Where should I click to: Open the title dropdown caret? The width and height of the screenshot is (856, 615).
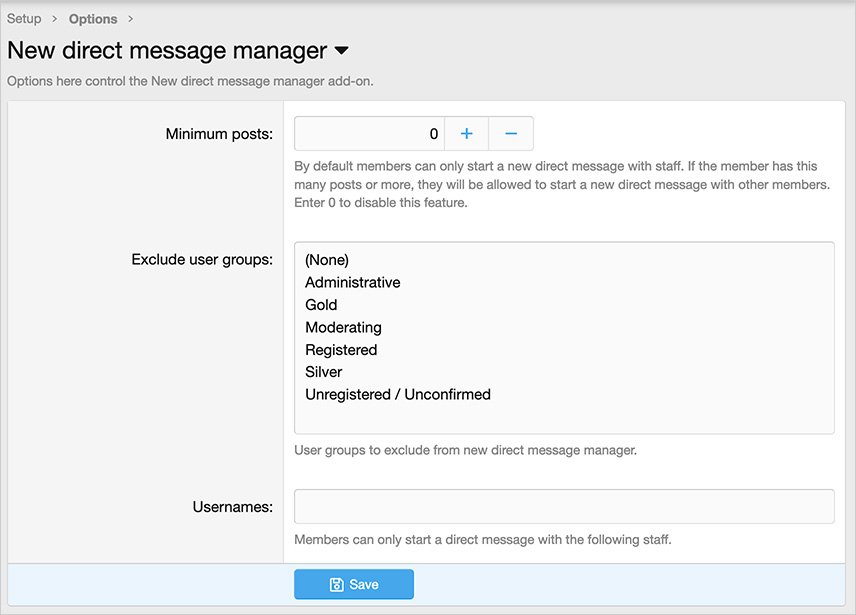coord(341,50)
